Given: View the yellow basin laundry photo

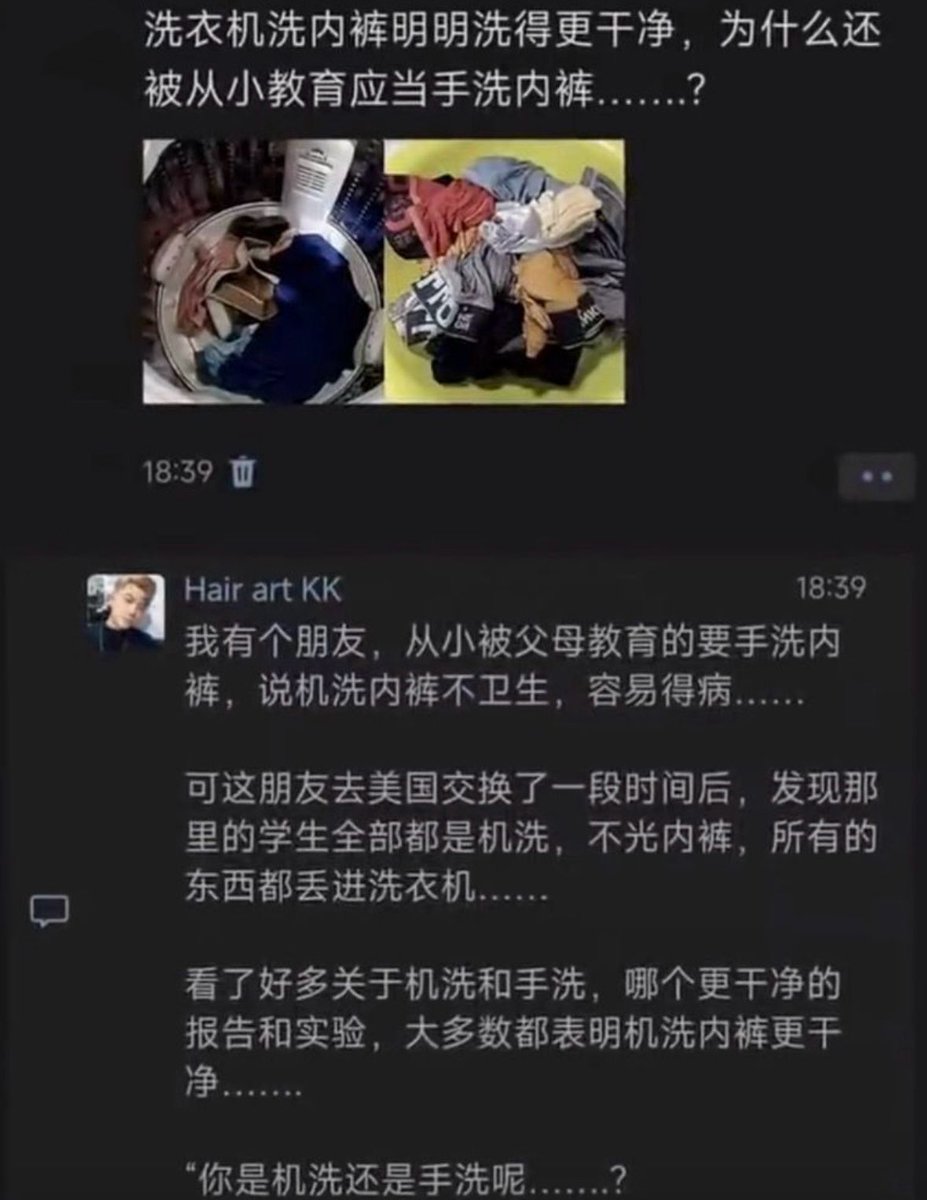Looking at the screenshot, I should click(505, 271).
